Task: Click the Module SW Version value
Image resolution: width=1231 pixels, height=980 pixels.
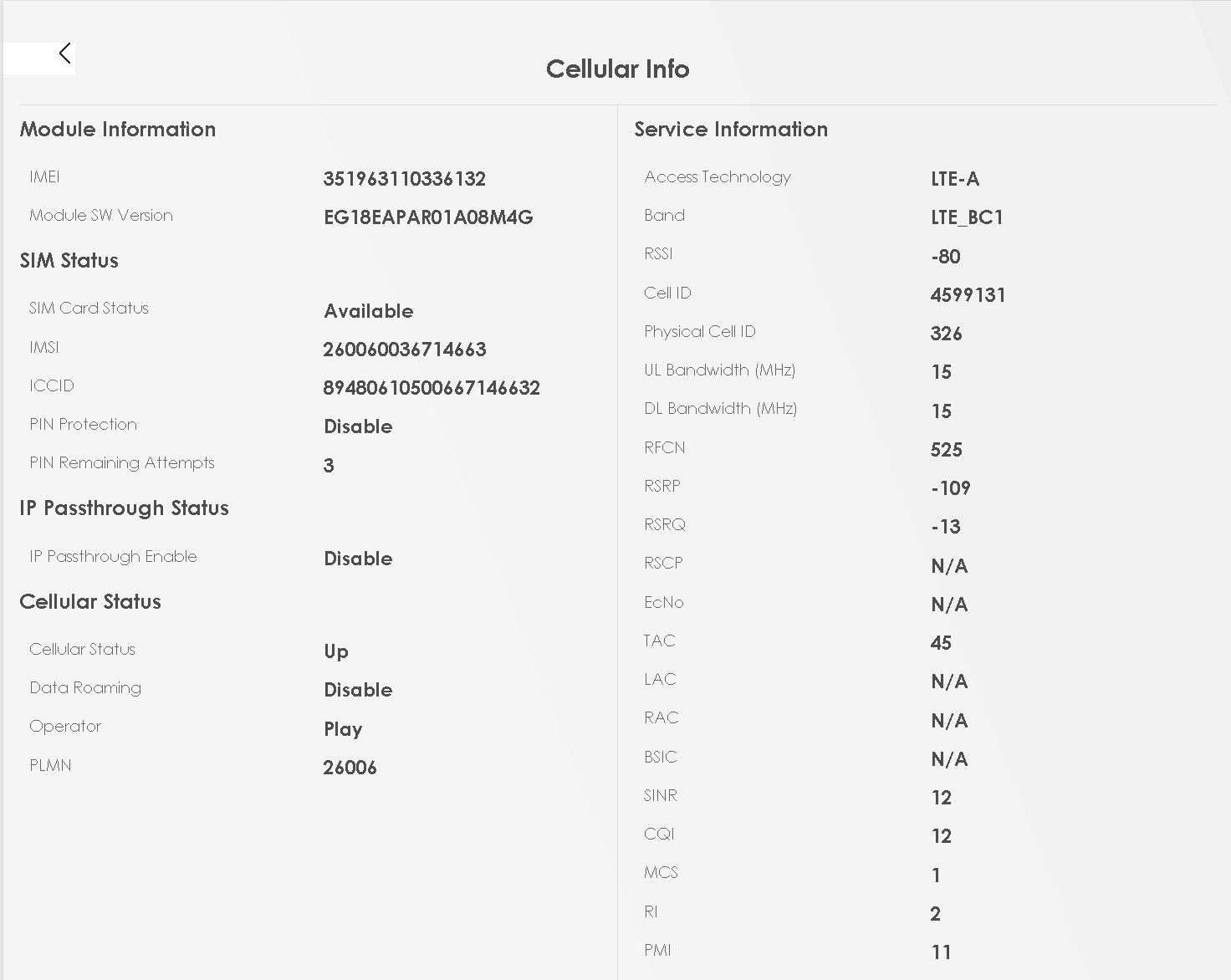Action: point(428,217)
